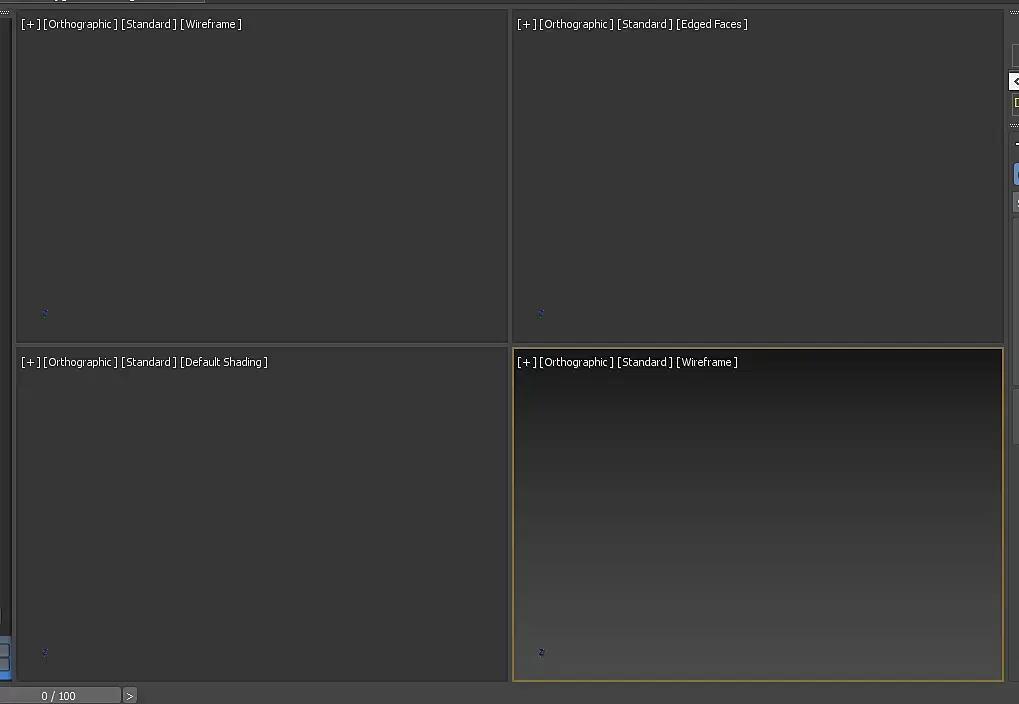Open Standard menu in Default Shading viewport
This screenshot has height=704, width=1019.
click(x=149, y=362)
